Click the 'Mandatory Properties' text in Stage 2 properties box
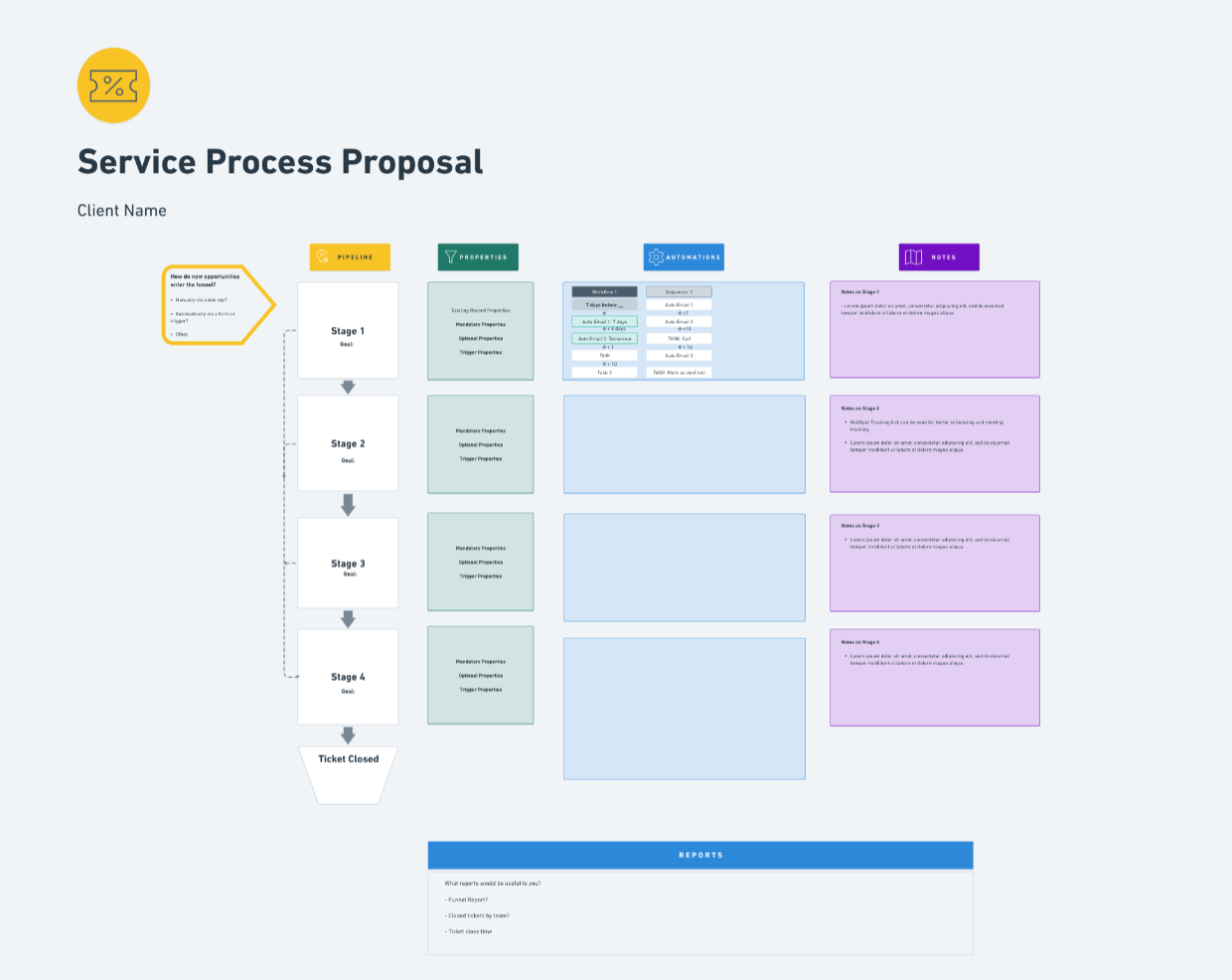1232x980 pixels. coord(480,431)
